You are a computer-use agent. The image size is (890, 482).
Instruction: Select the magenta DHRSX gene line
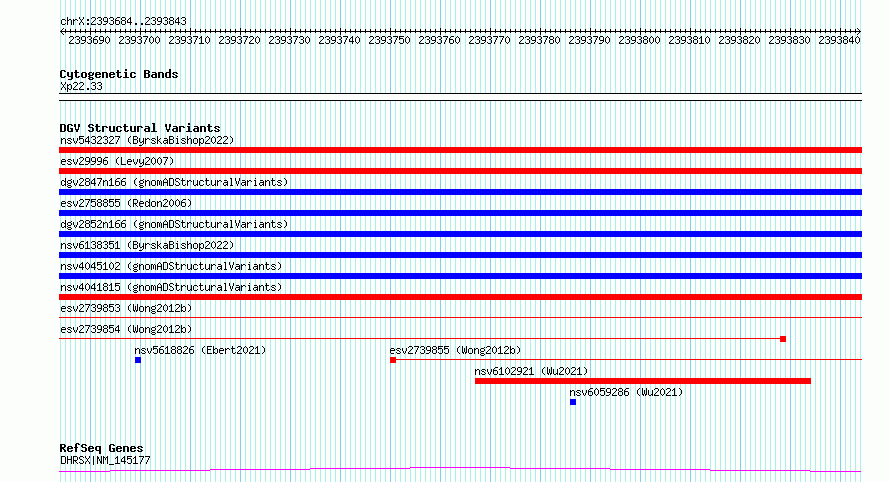460,470
